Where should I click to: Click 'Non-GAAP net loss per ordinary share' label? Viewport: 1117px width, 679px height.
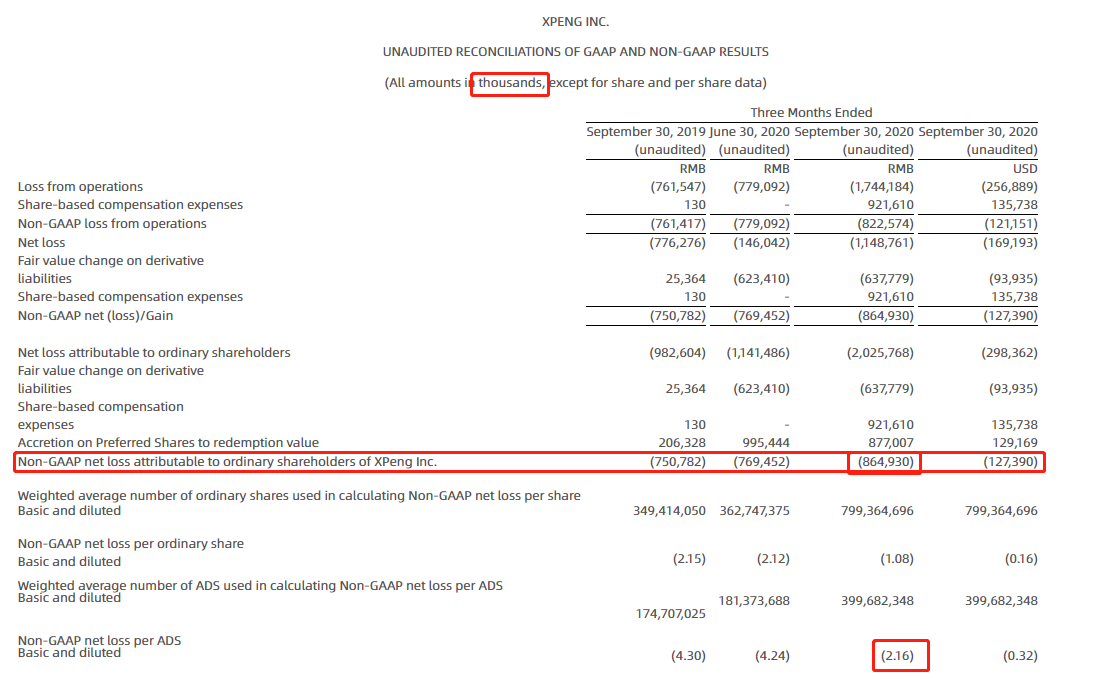point(130,544)
